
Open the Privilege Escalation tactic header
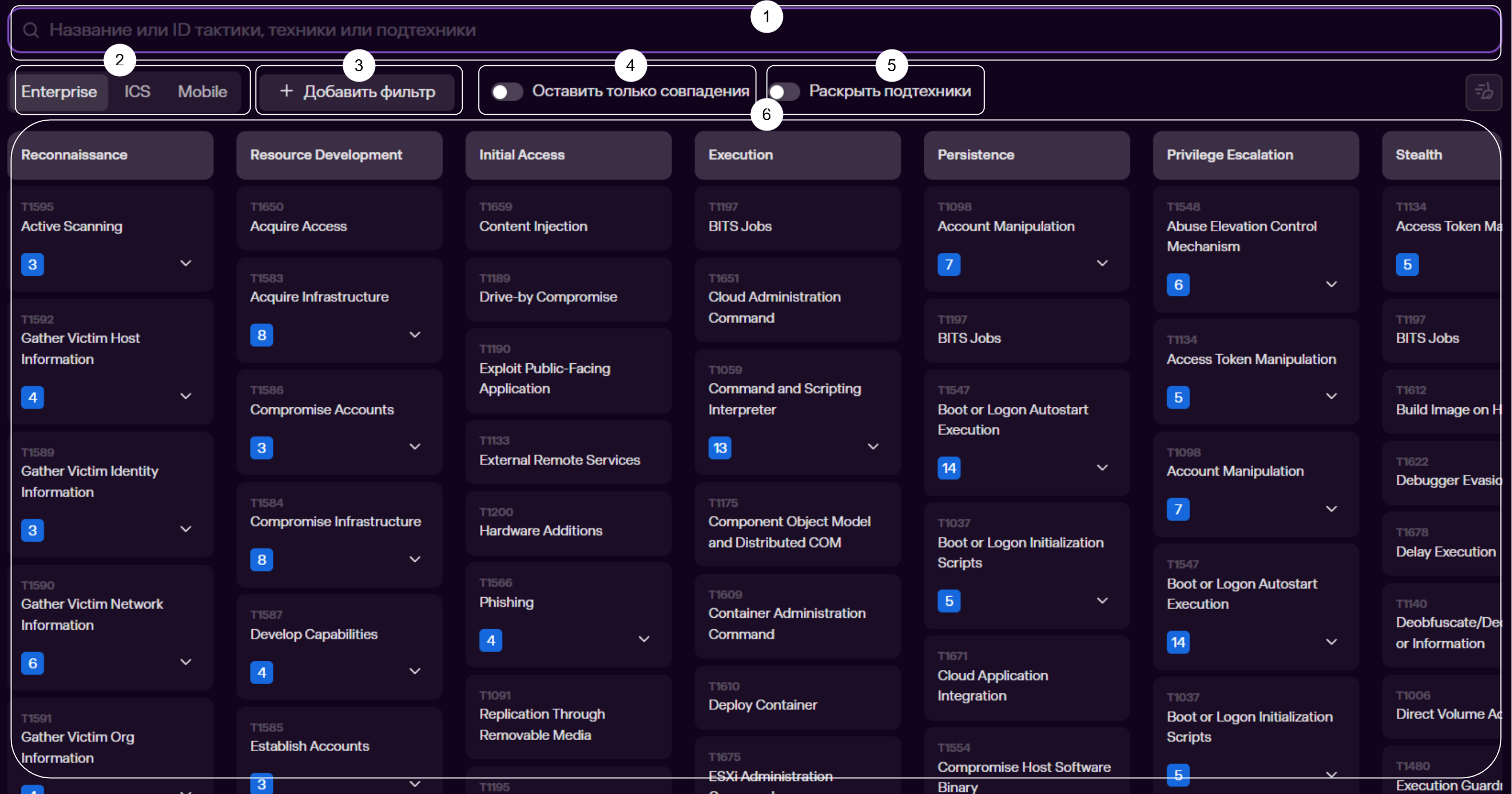coord(1256,155)
